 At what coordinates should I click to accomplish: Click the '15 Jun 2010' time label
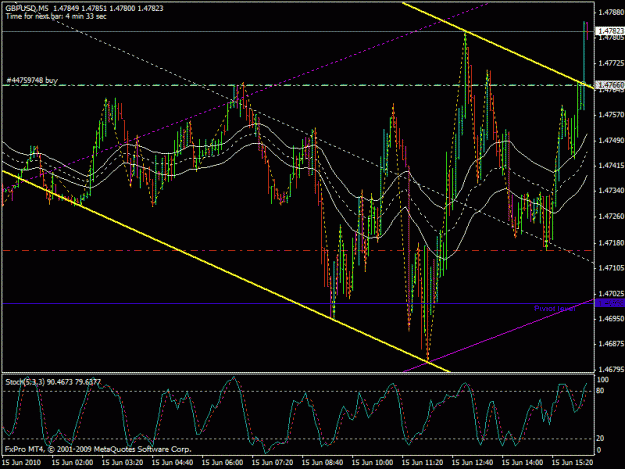(x=22, y=462)
